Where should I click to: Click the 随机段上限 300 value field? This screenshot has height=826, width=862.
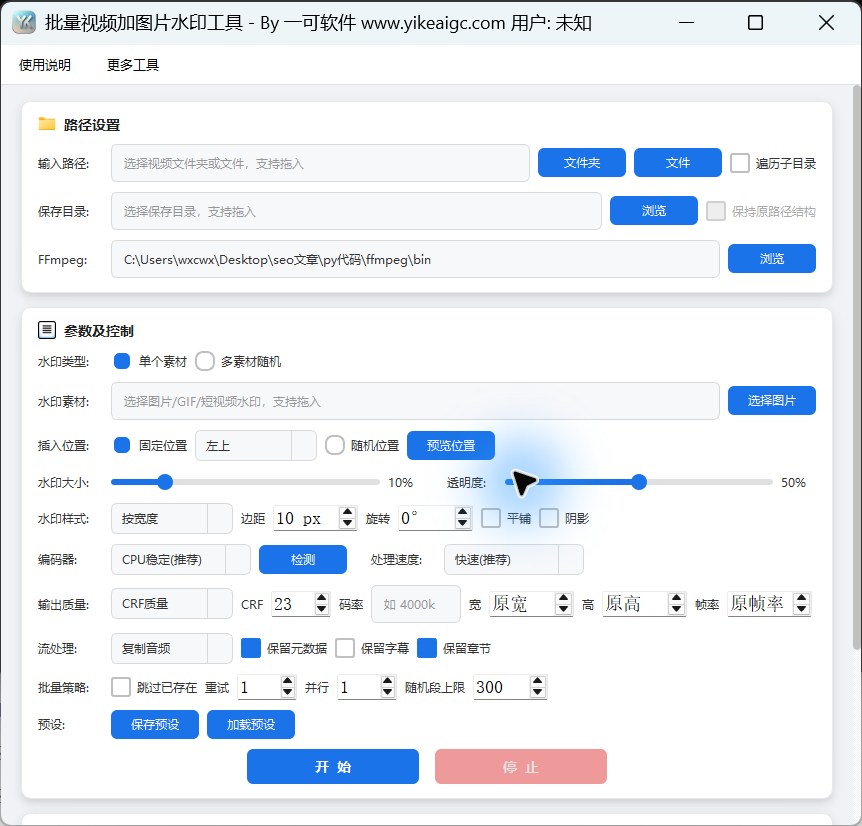point(501,687)
